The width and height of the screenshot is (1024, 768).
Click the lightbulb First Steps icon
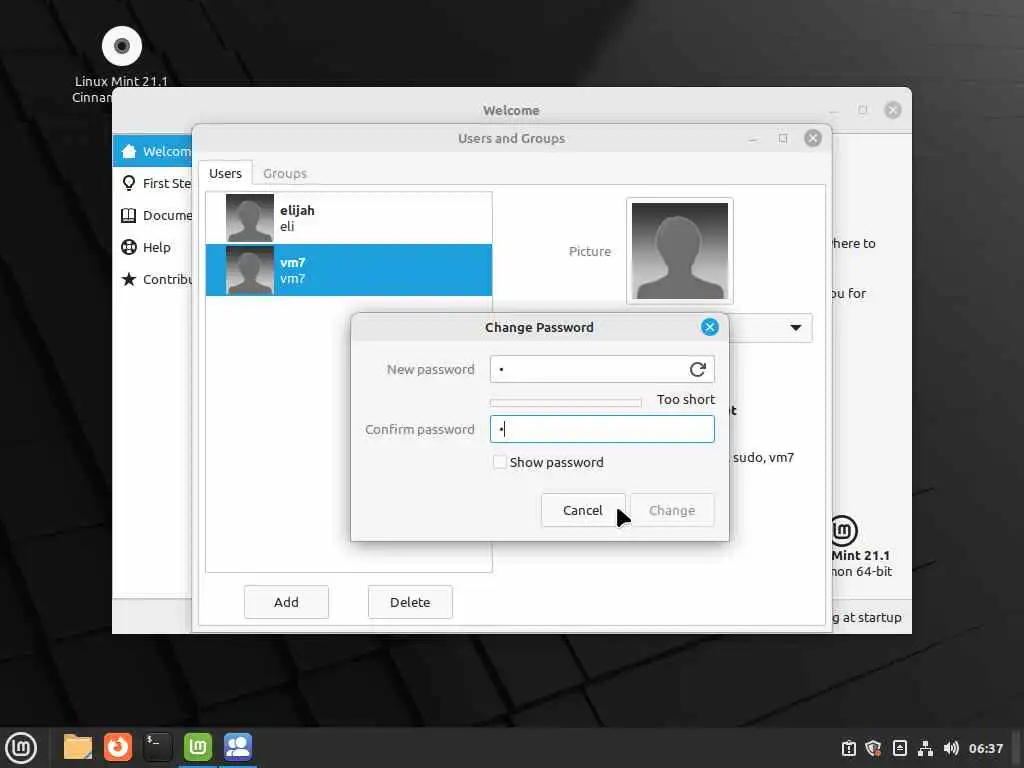point(129,184)
